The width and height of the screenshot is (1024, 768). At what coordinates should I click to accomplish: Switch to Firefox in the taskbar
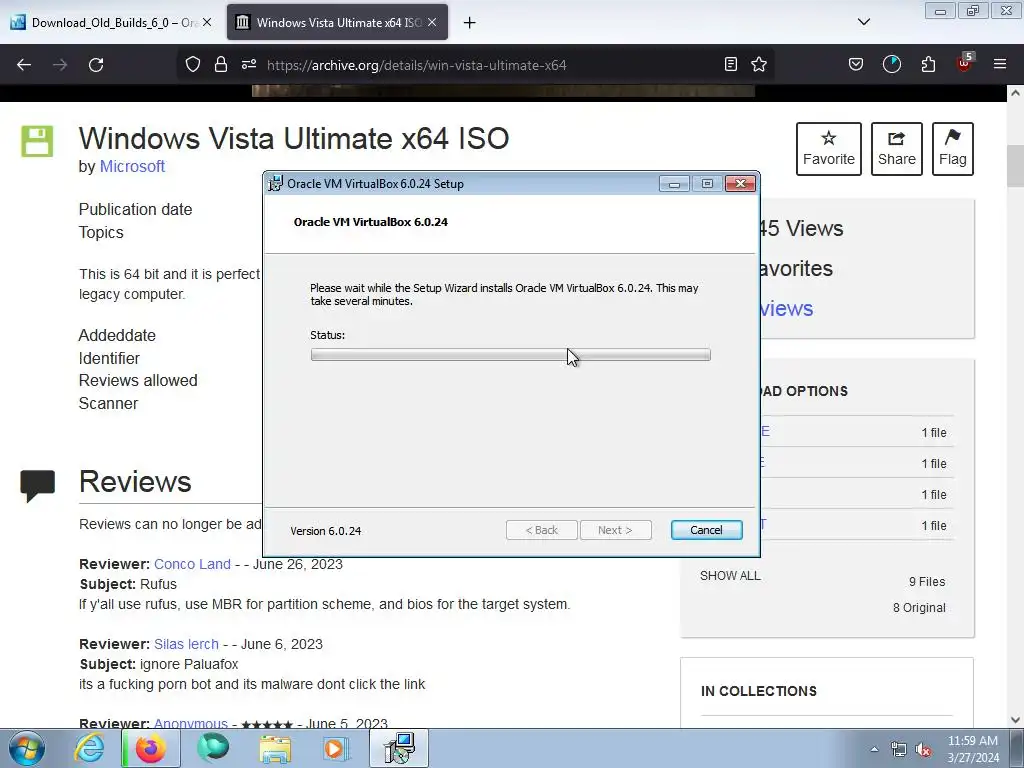point(150,748)
